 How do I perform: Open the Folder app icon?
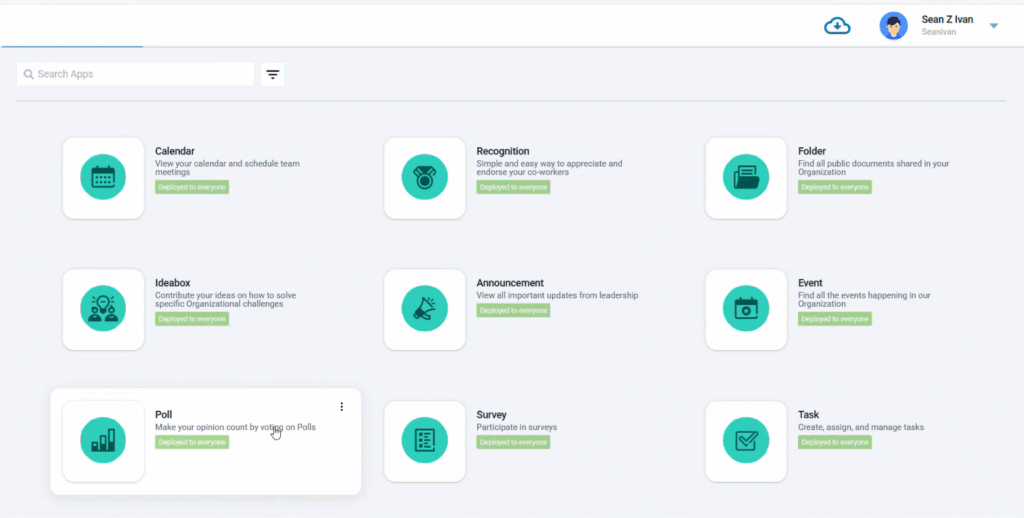[x=745, y=178]
